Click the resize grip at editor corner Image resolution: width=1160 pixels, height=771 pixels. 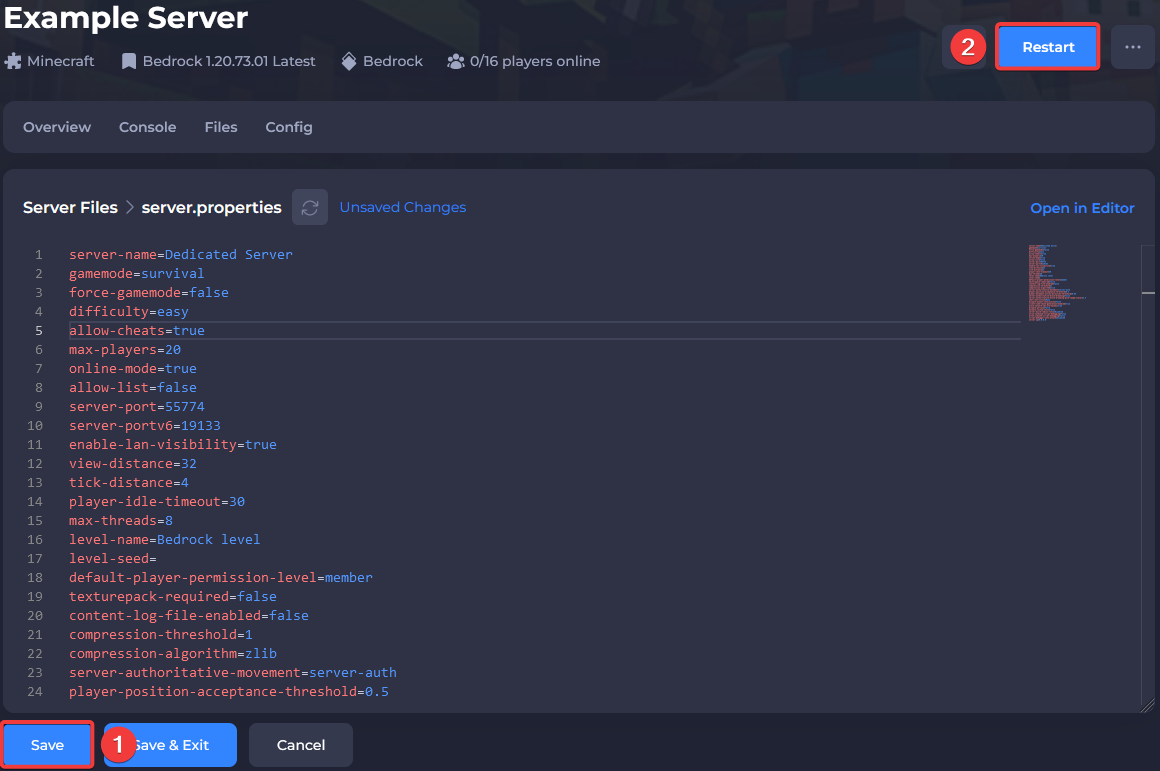pyautogui.click(x=1147, y=705)
